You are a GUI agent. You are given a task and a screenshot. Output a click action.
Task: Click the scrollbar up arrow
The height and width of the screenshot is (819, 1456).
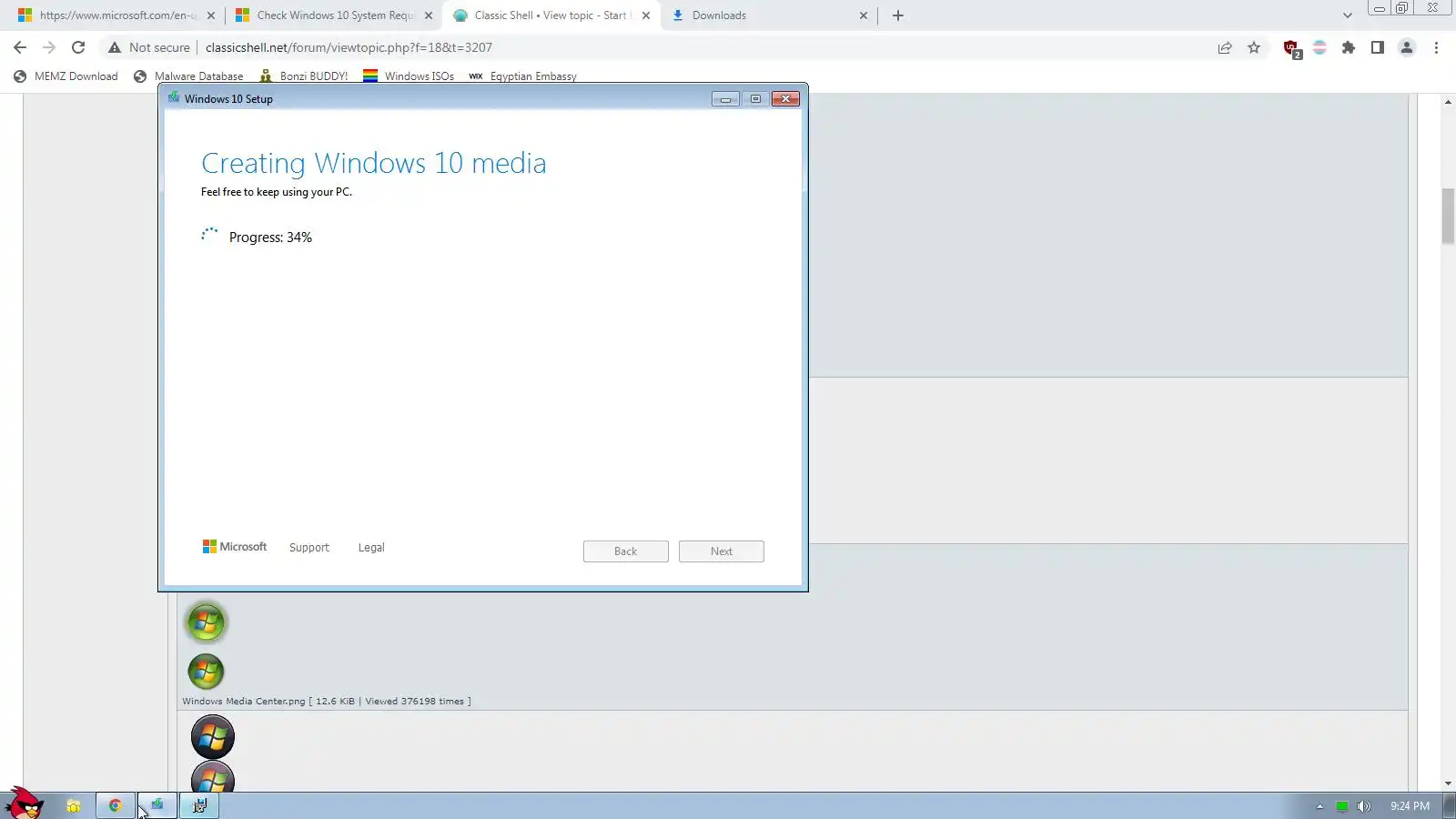click(1448, 102)
